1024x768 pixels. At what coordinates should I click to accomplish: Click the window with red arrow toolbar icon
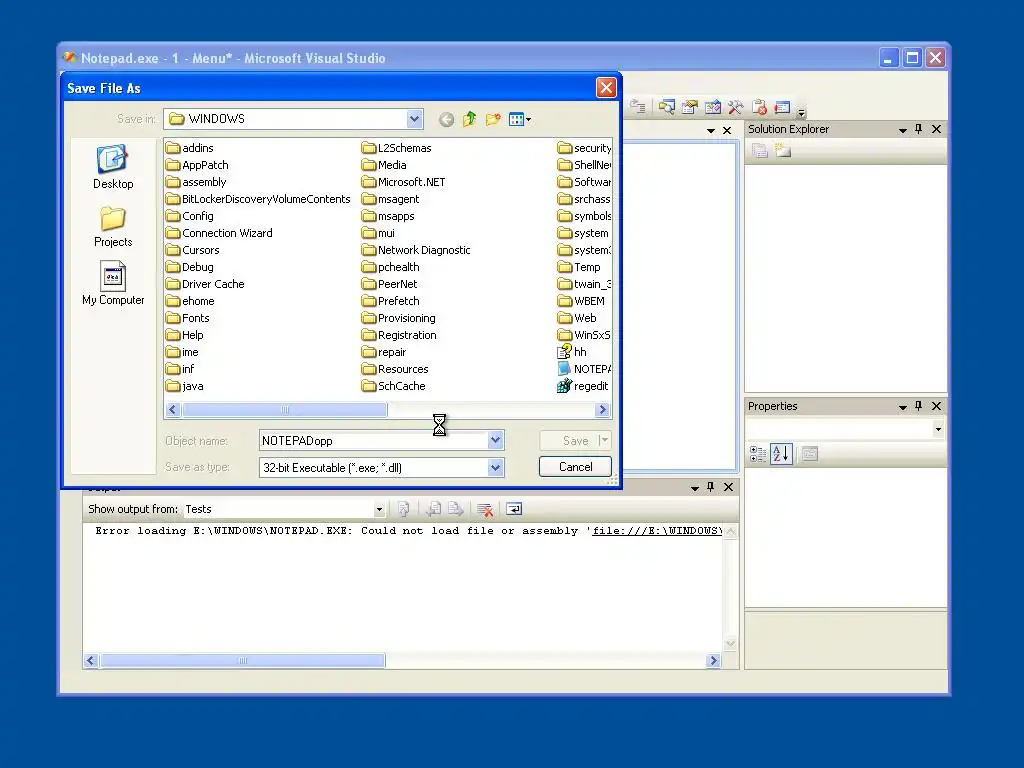click(782, 107)
